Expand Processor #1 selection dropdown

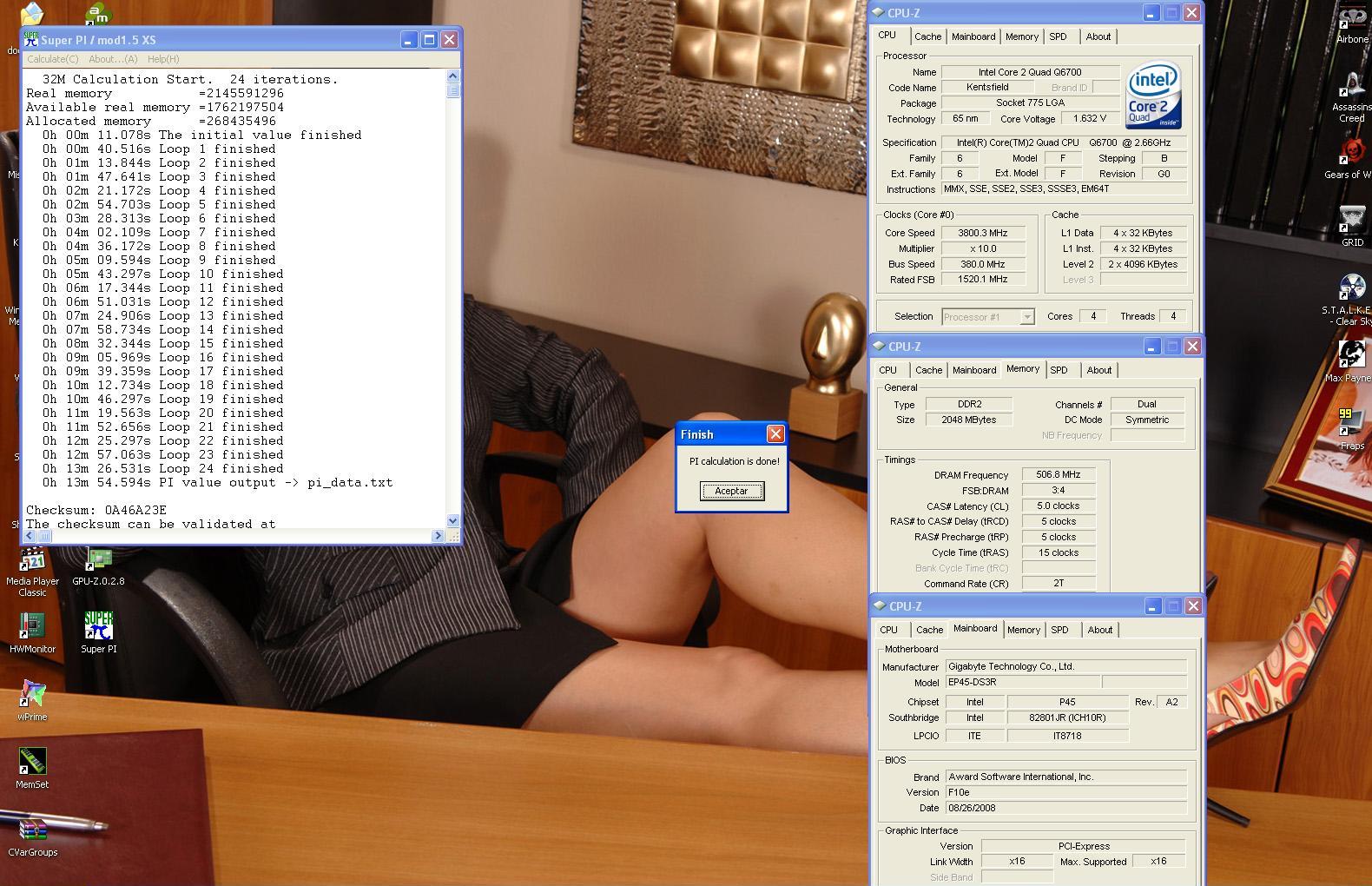click(x=1026, y=317)
